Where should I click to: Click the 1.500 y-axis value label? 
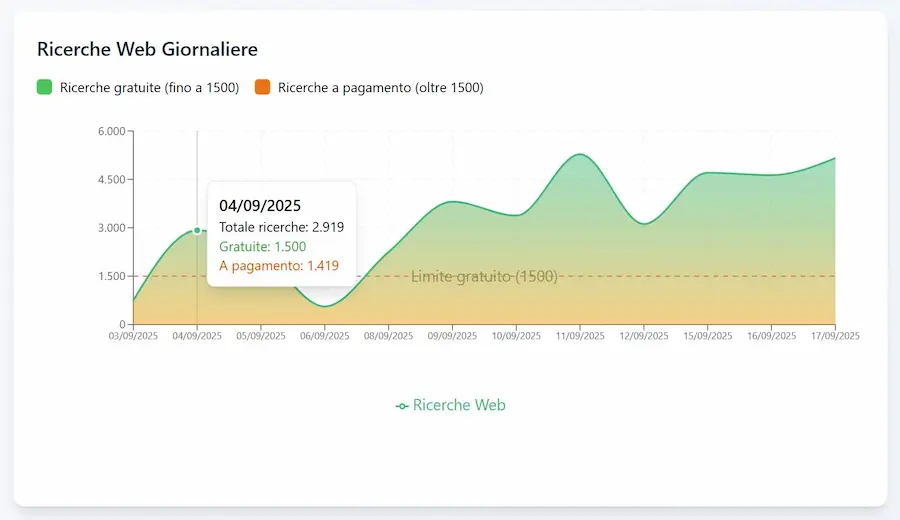(x=111, y=276)
